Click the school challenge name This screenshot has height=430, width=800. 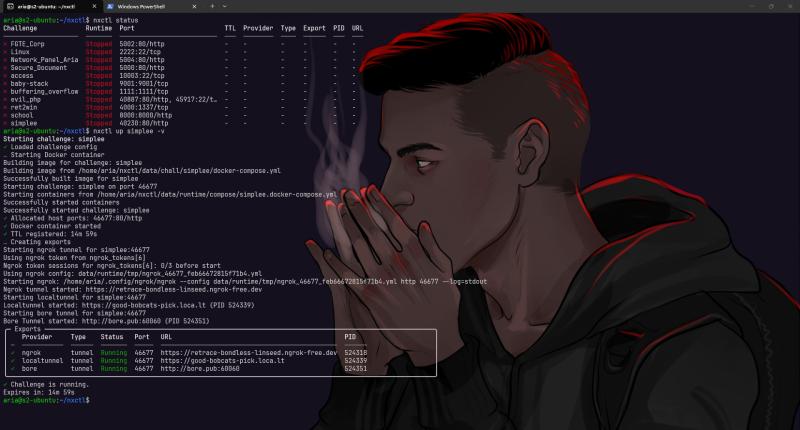[22, 115]
